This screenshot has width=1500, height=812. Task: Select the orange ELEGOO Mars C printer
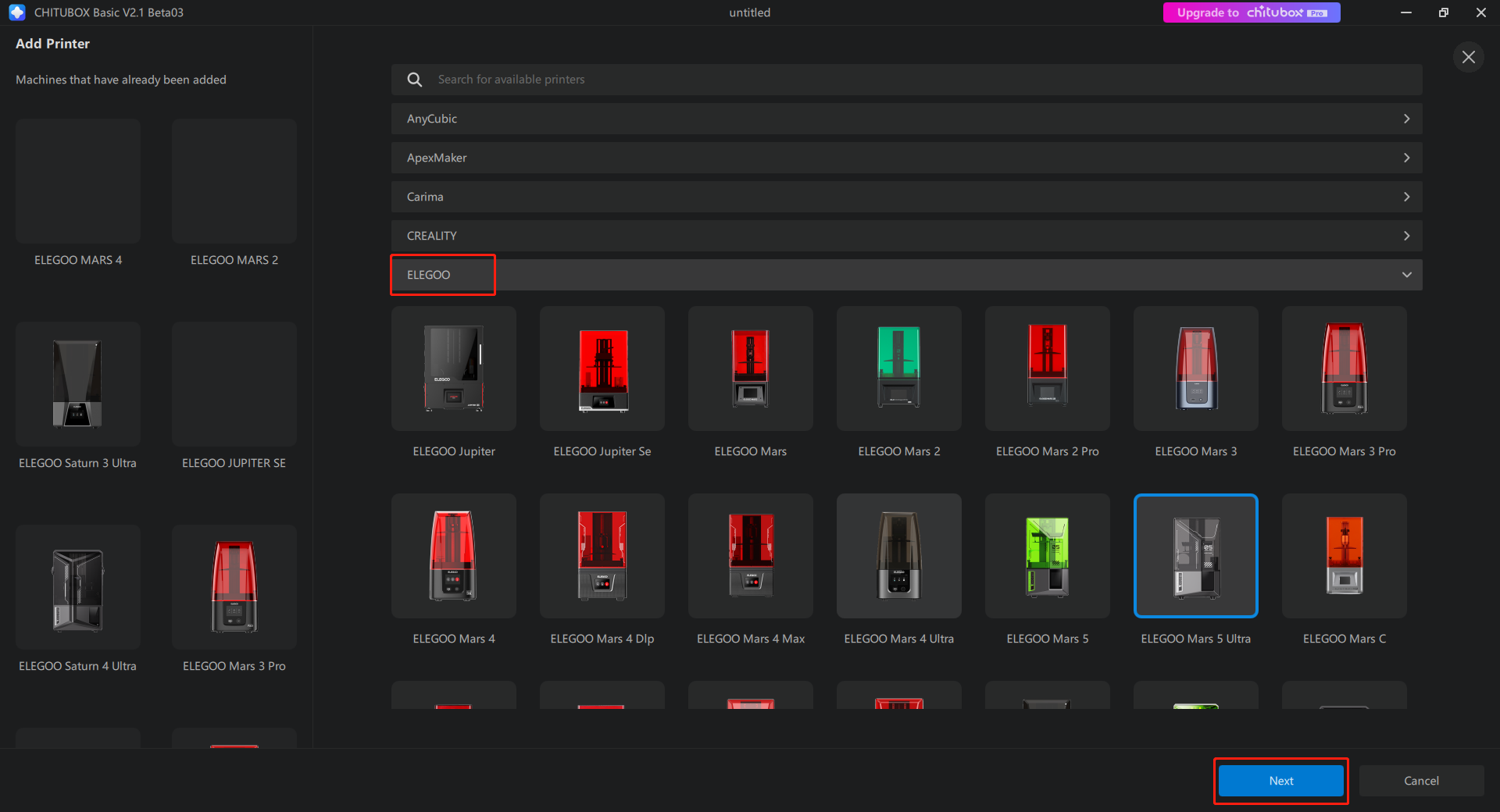click(x=1344, y=556)
